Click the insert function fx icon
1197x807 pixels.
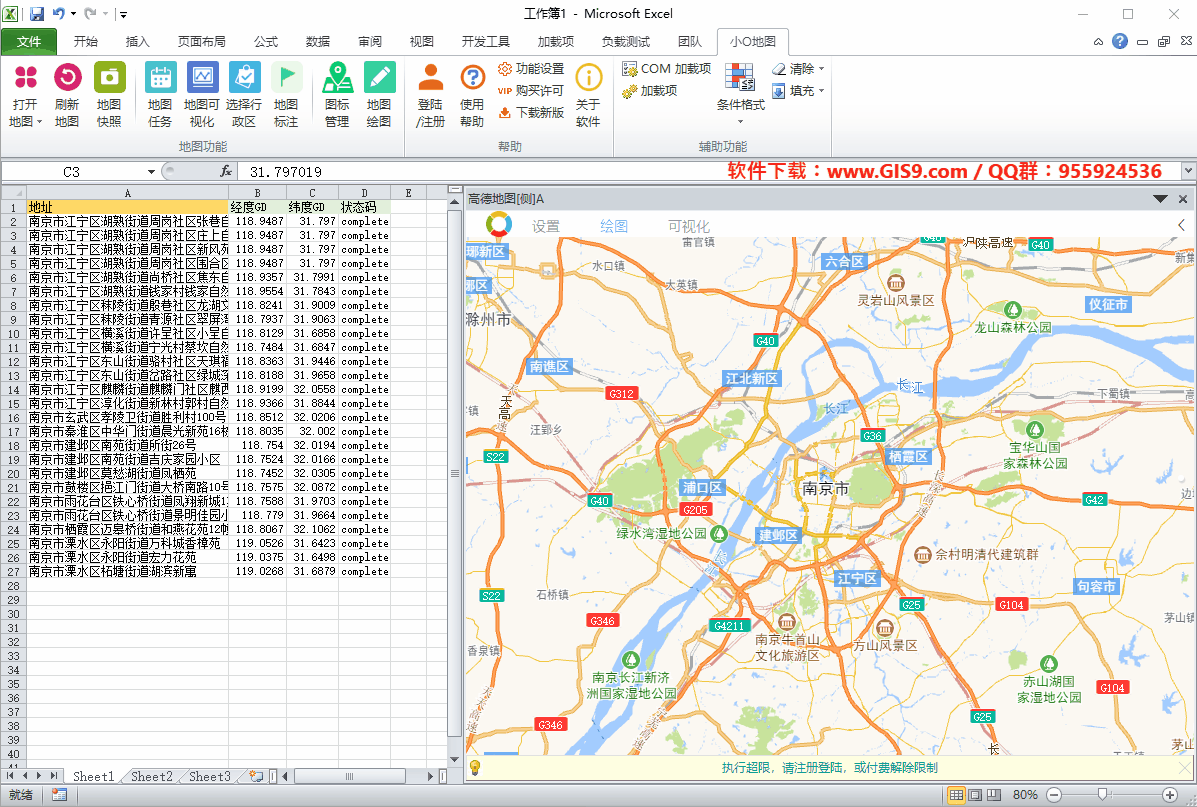pos(226,172)
